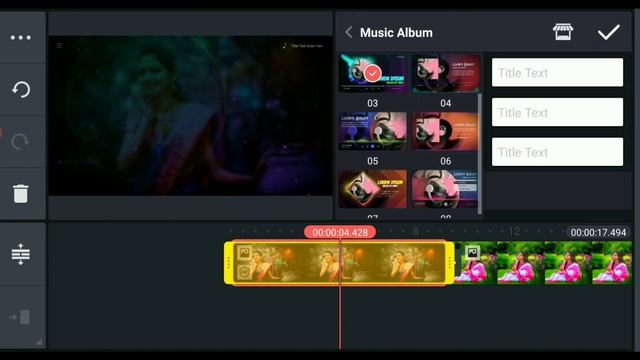640x360 pixels.
Task: Grab the left yellow trim handle
Action: [x=229, y=262]
